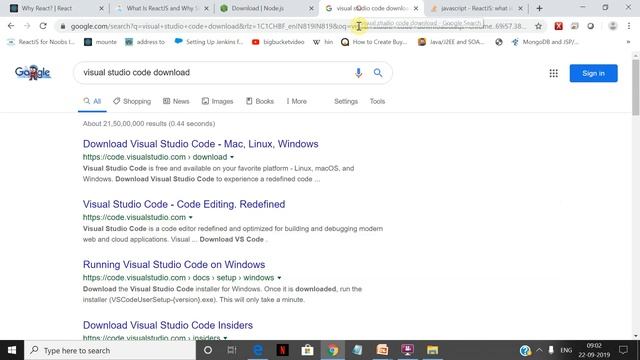The image size is (640, 360).
Task: Reload the current page
Action: [x=43, y=26]
